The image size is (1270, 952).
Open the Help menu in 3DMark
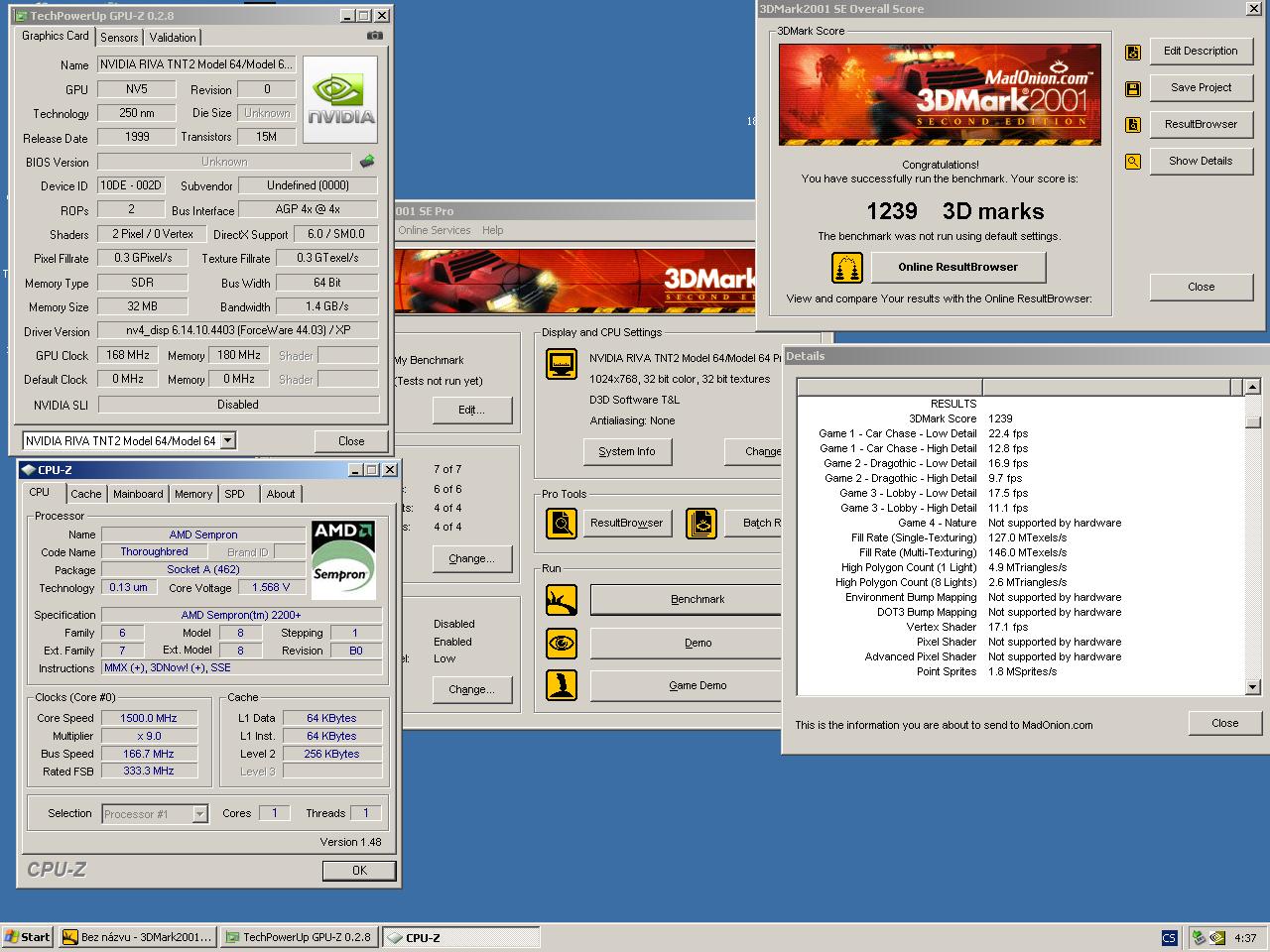coord(493,230)
